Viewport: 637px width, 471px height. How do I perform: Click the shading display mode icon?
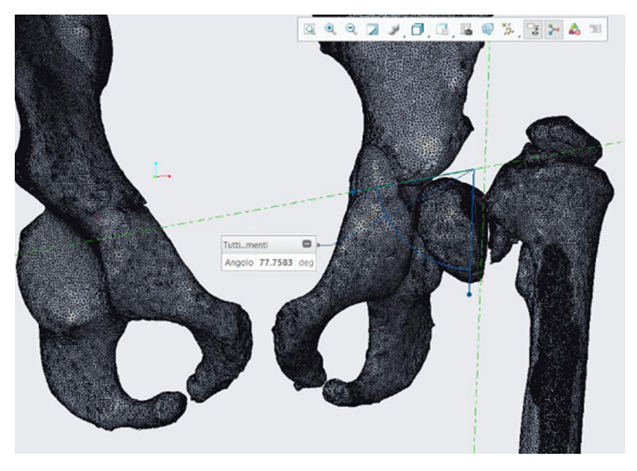click(x=372, y=30)
